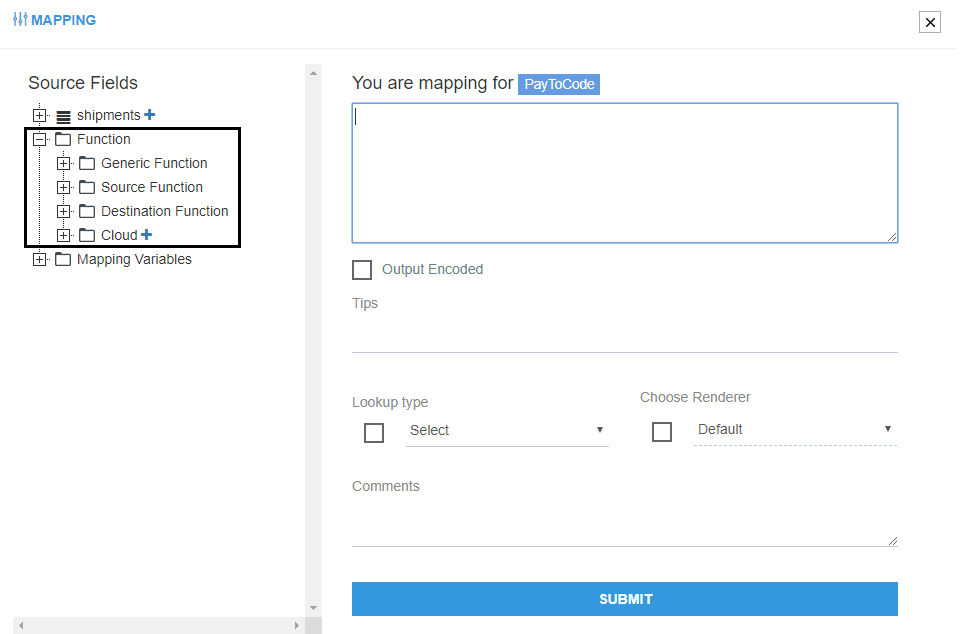Select the PayToCode mapping badge
The image size is (966, 634).
coord(559,84)
